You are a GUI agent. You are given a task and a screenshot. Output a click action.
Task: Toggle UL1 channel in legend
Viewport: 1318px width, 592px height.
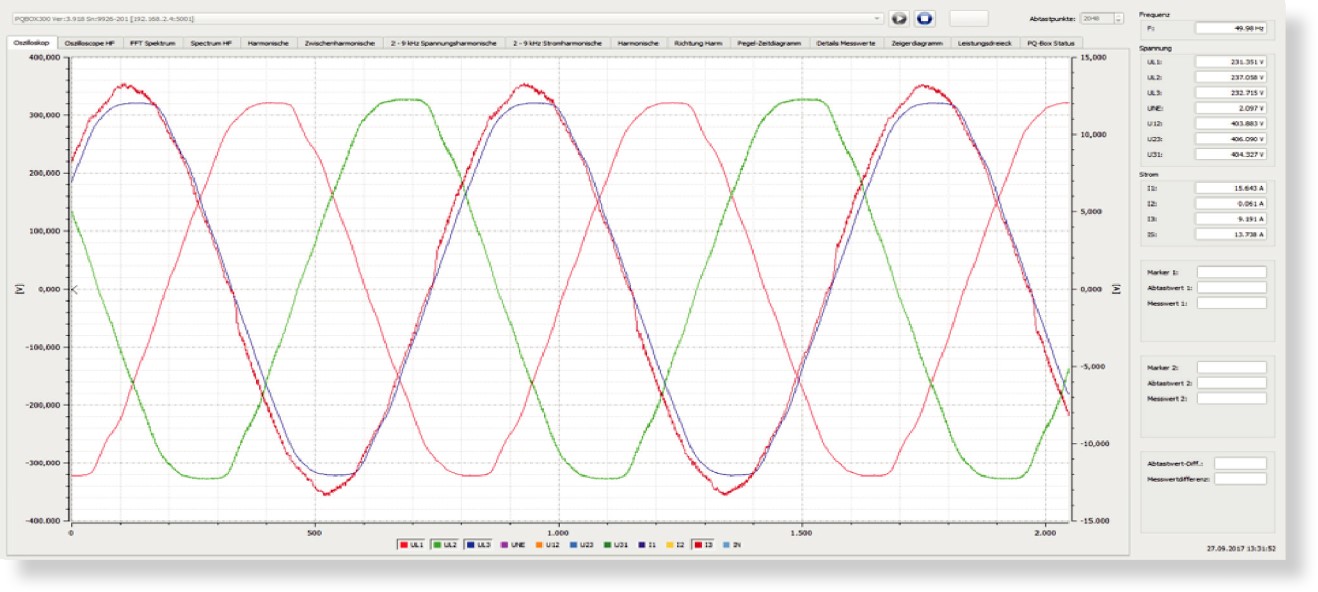point(411,545)
